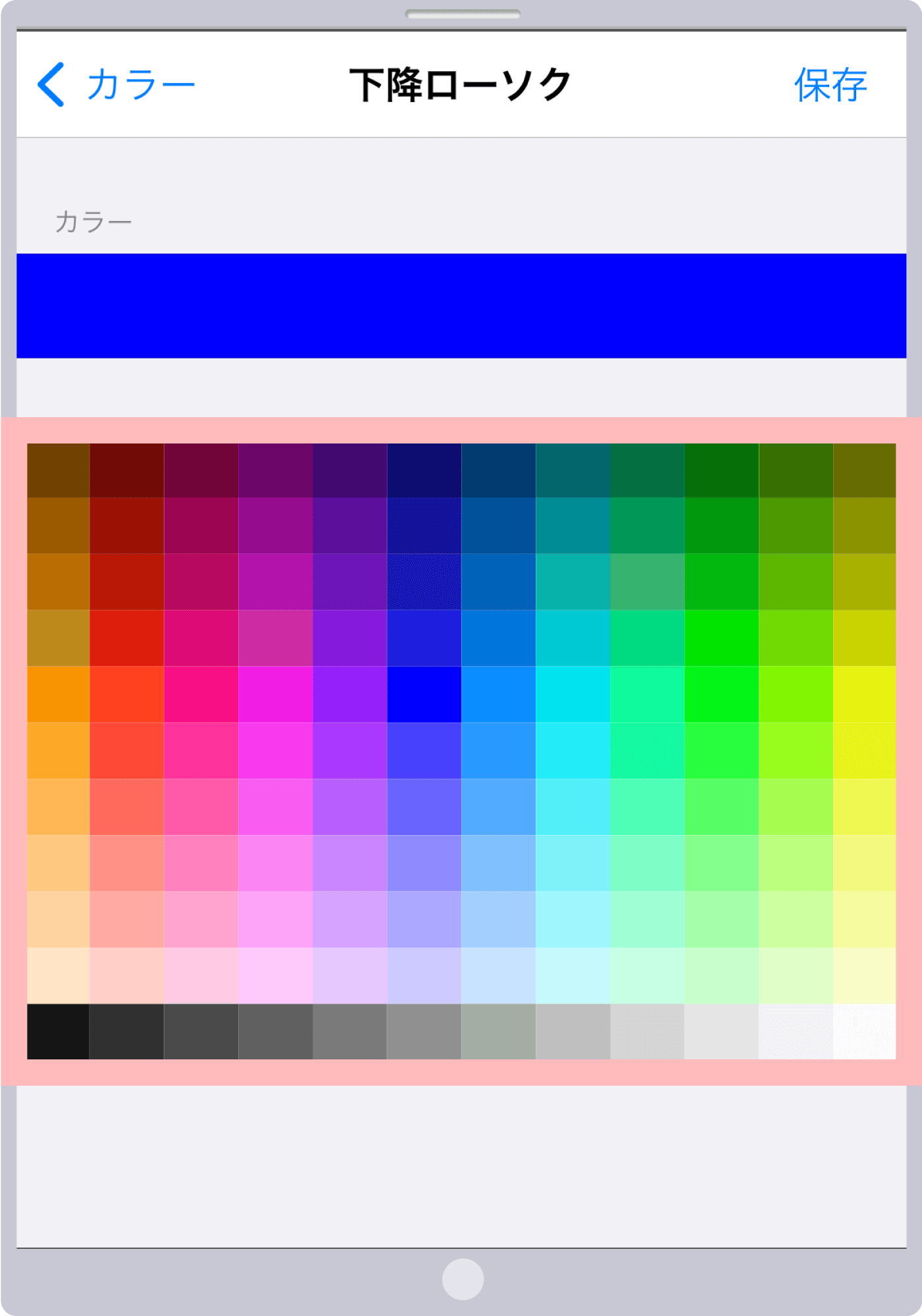This screenshot has width=922, height=1316.
Task: Select the hot pink swatch in third column
Action: coord(201,694)
